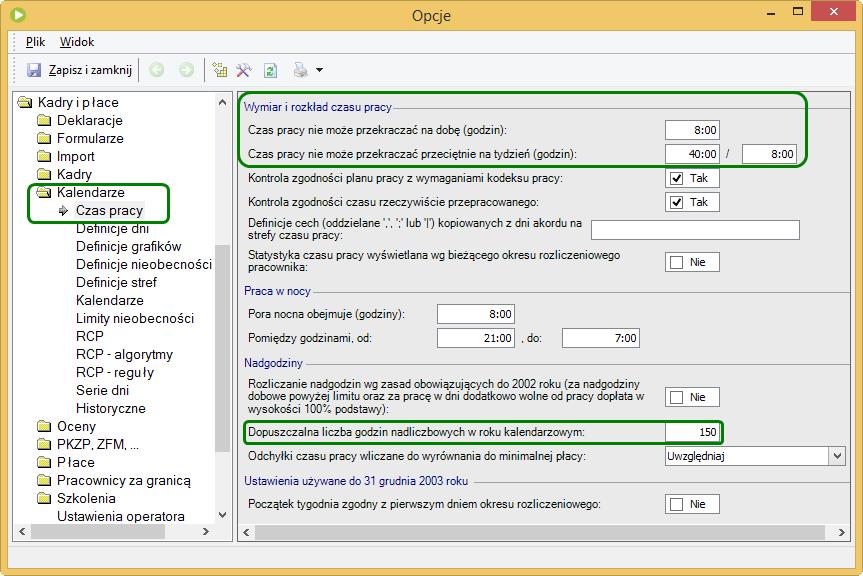
Task: Click tree panel vertical scrollbar up arrow
Action: click(x=222, y=102)
